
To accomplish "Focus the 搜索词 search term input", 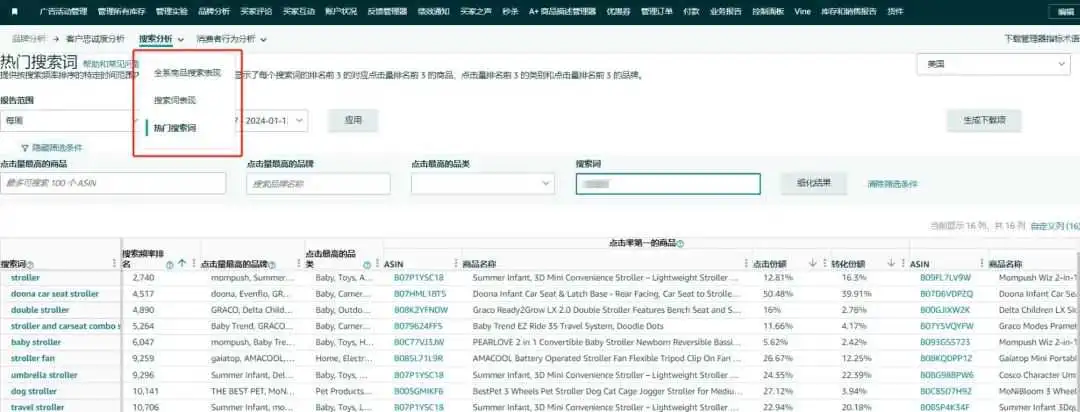I will coord(668,183).
